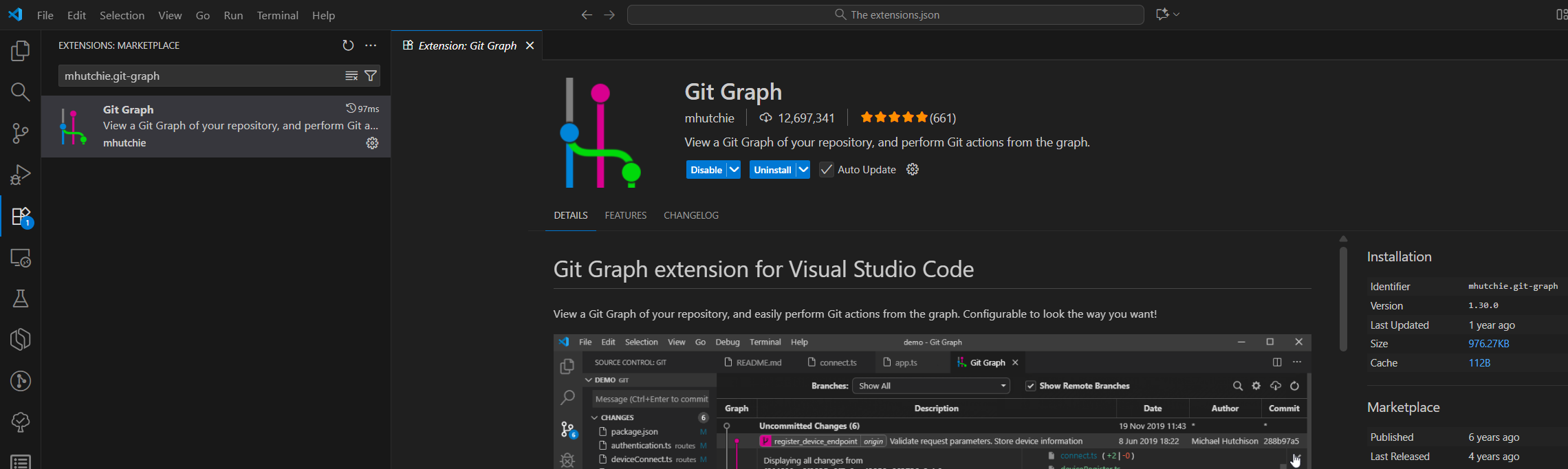Click the 976.27KB size link

coord(1488,344)
